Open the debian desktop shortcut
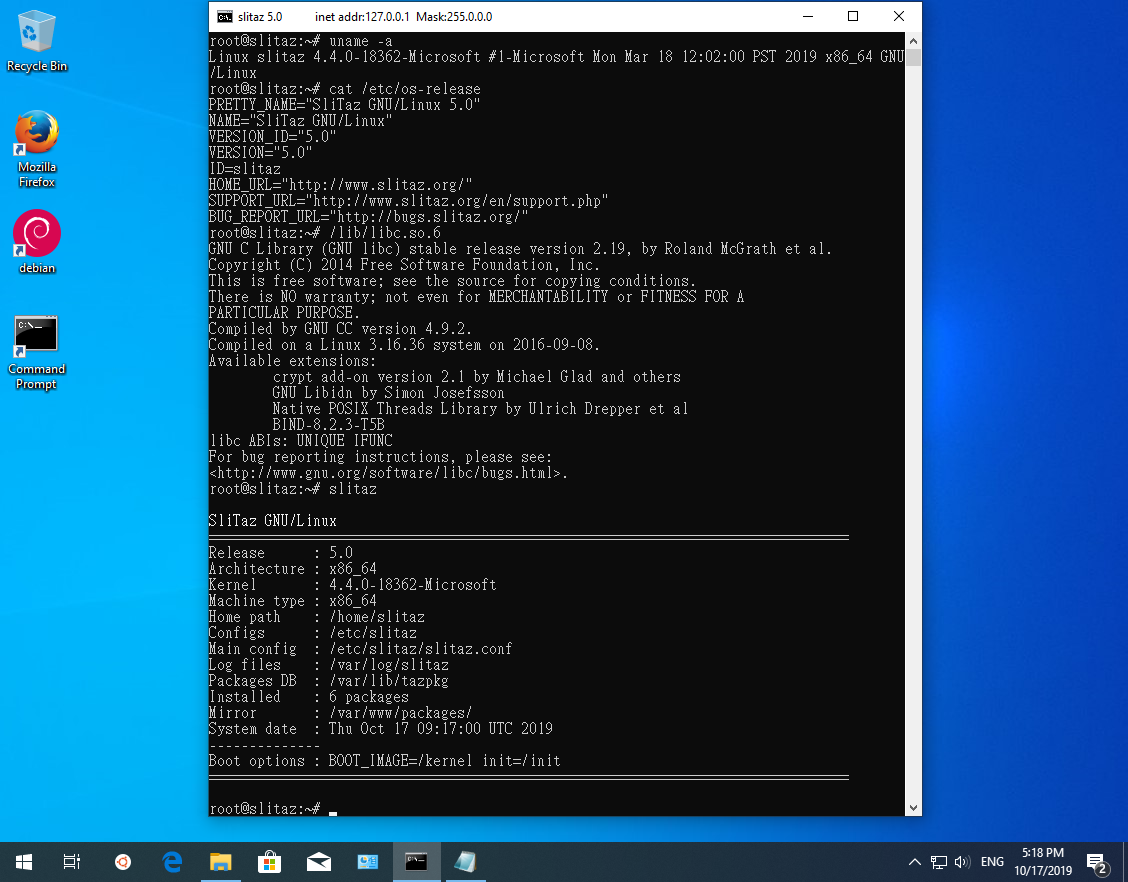 (x=37, y=242)
